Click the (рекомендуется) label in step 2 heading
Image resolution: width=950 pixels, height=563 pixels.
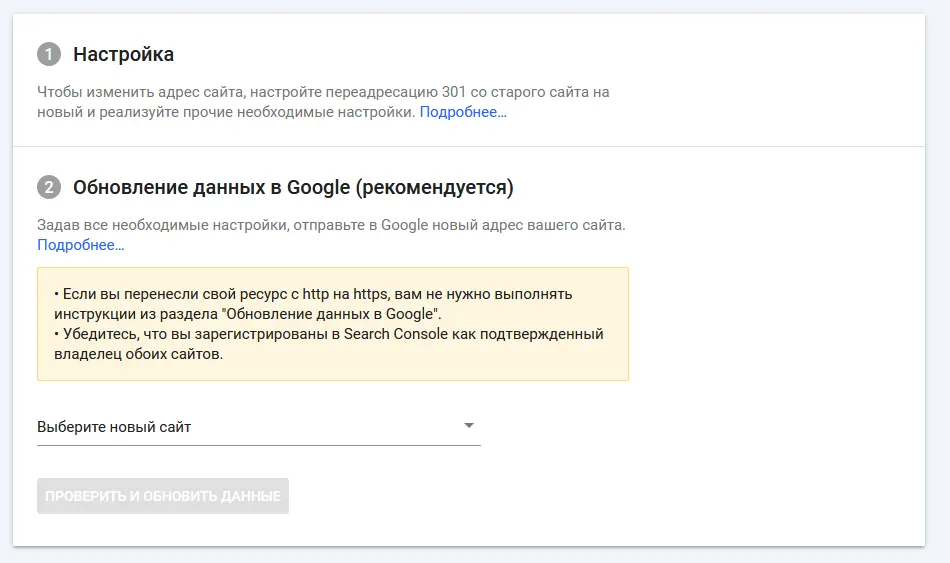(x=434, y=187)
